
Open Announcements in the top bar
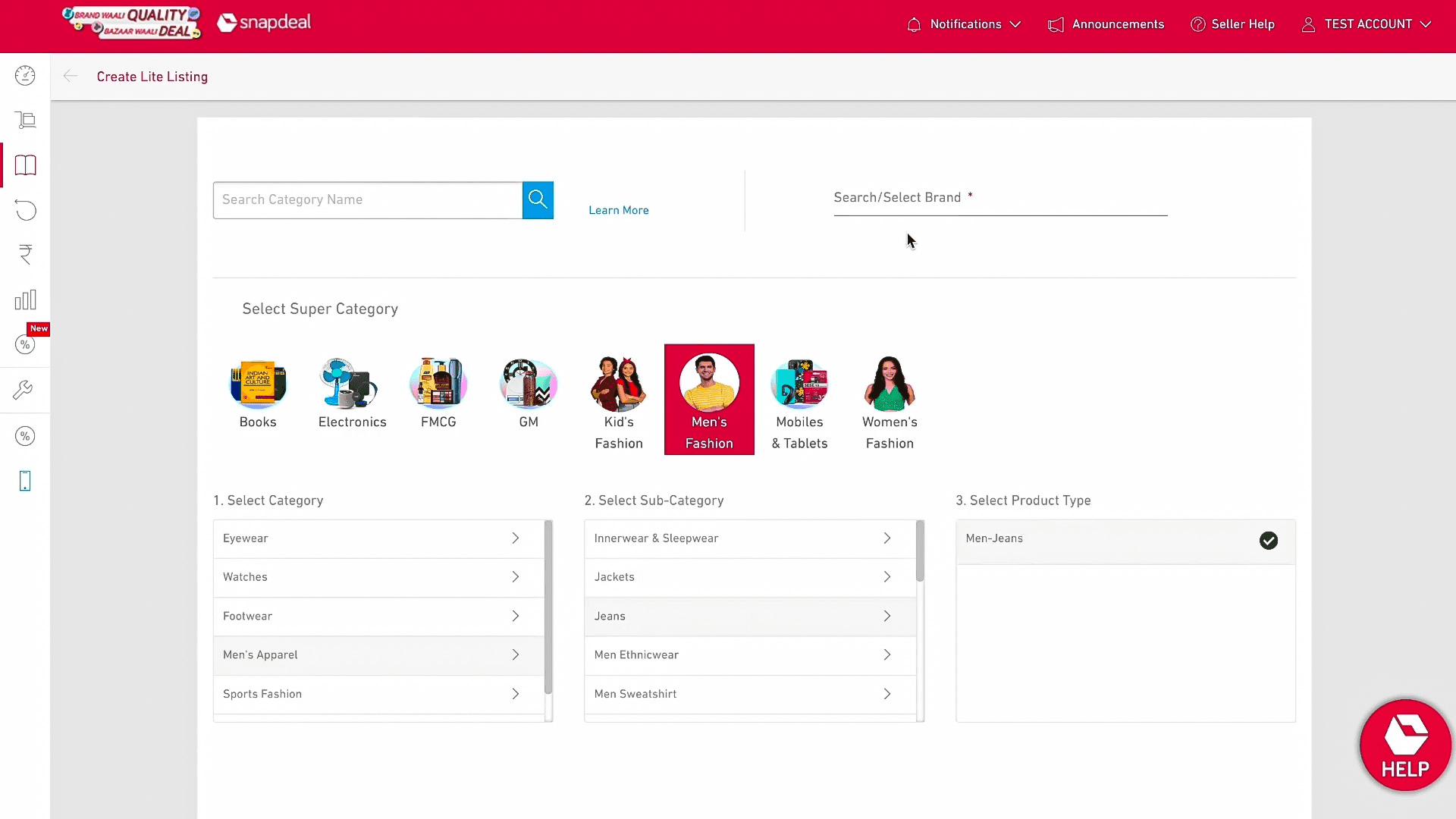[1106, 24]
